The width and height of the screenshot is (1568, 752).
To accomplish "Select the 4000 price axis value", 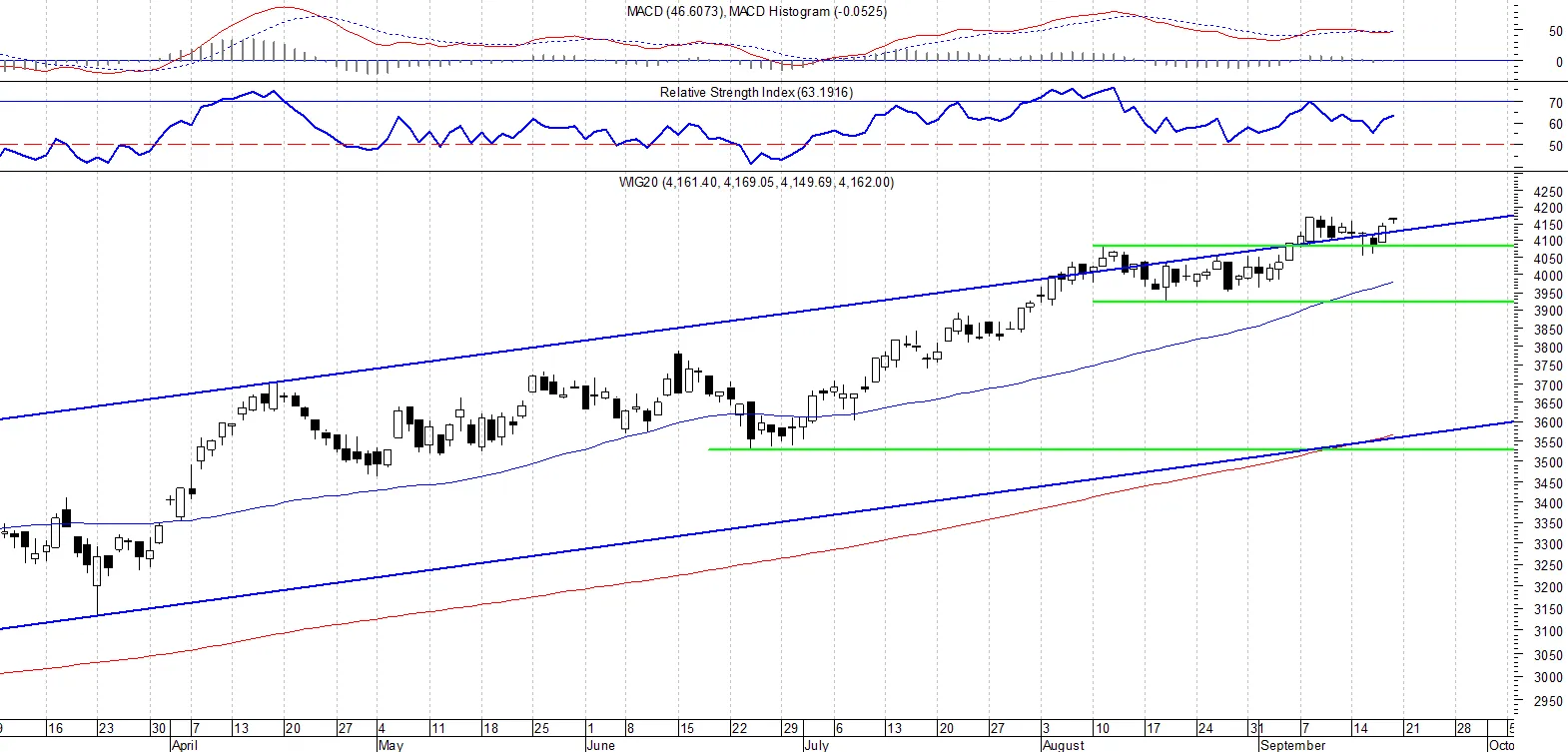I will pyautogui.click(x=1547, y=277).
